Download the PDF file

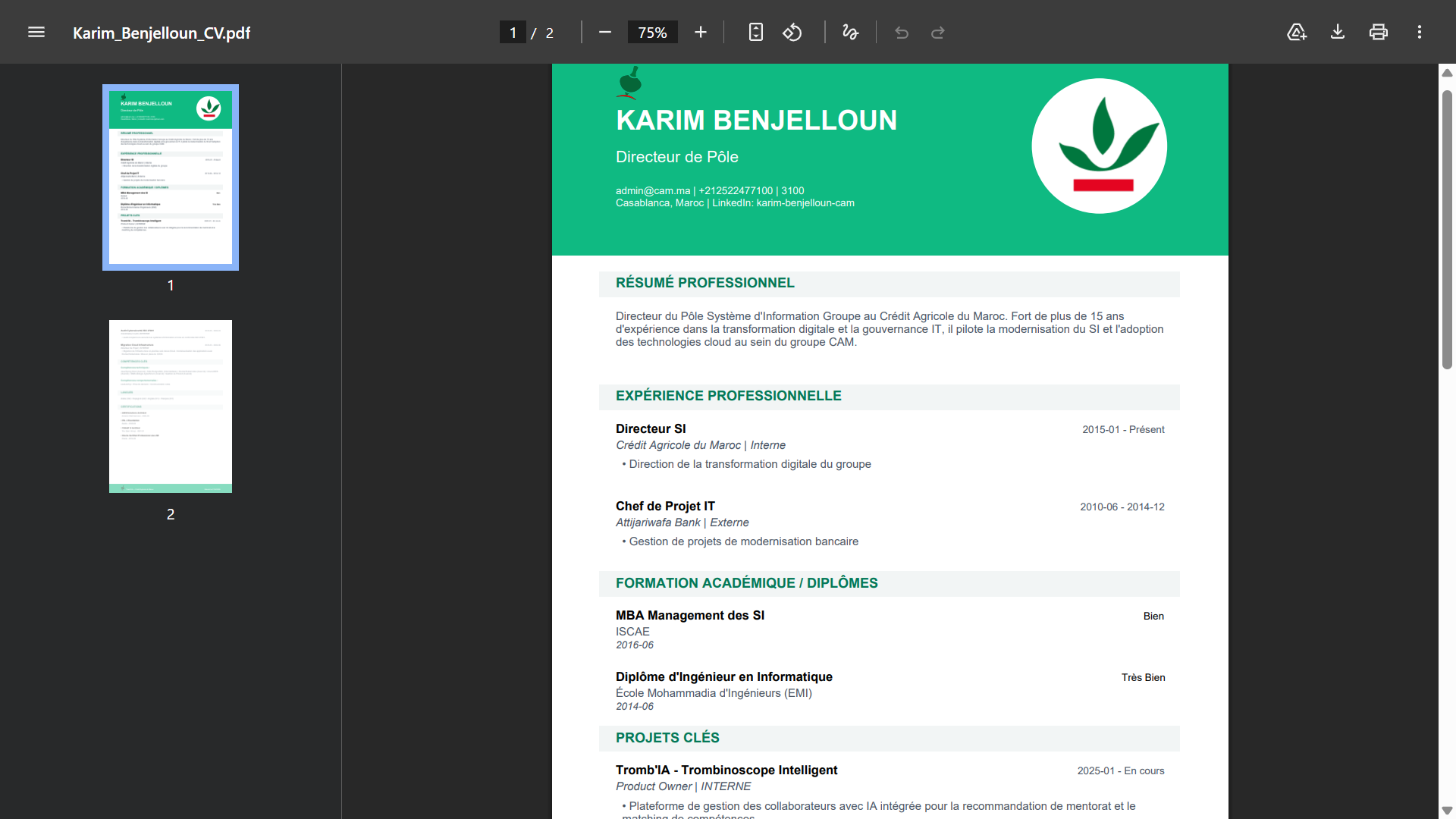tap(1338, 33)
